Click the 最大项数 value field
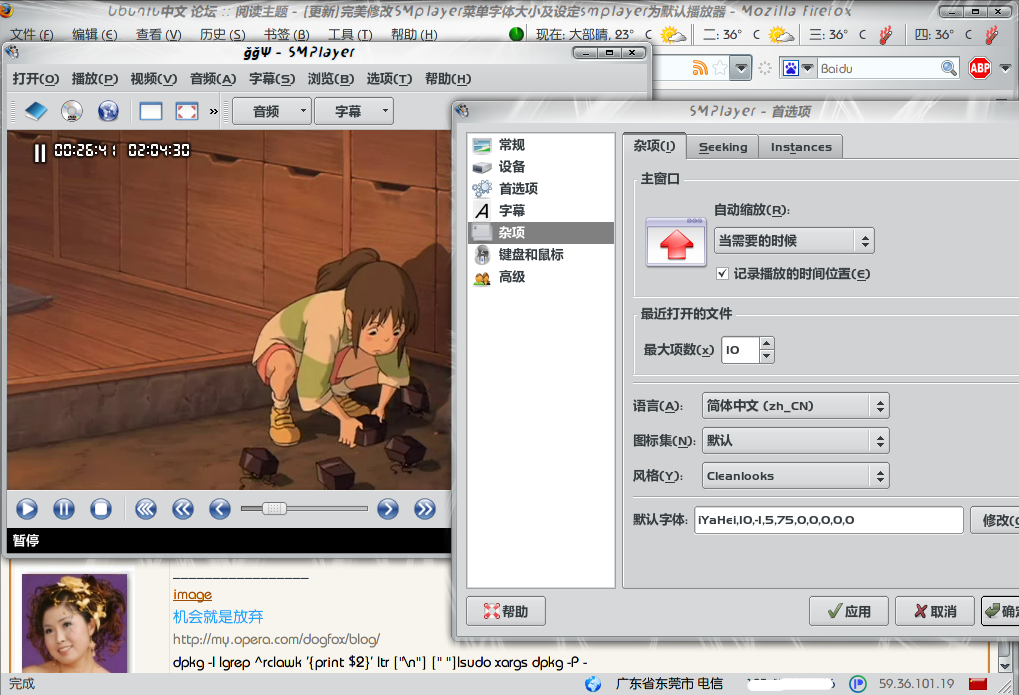 tap(740, 350)
